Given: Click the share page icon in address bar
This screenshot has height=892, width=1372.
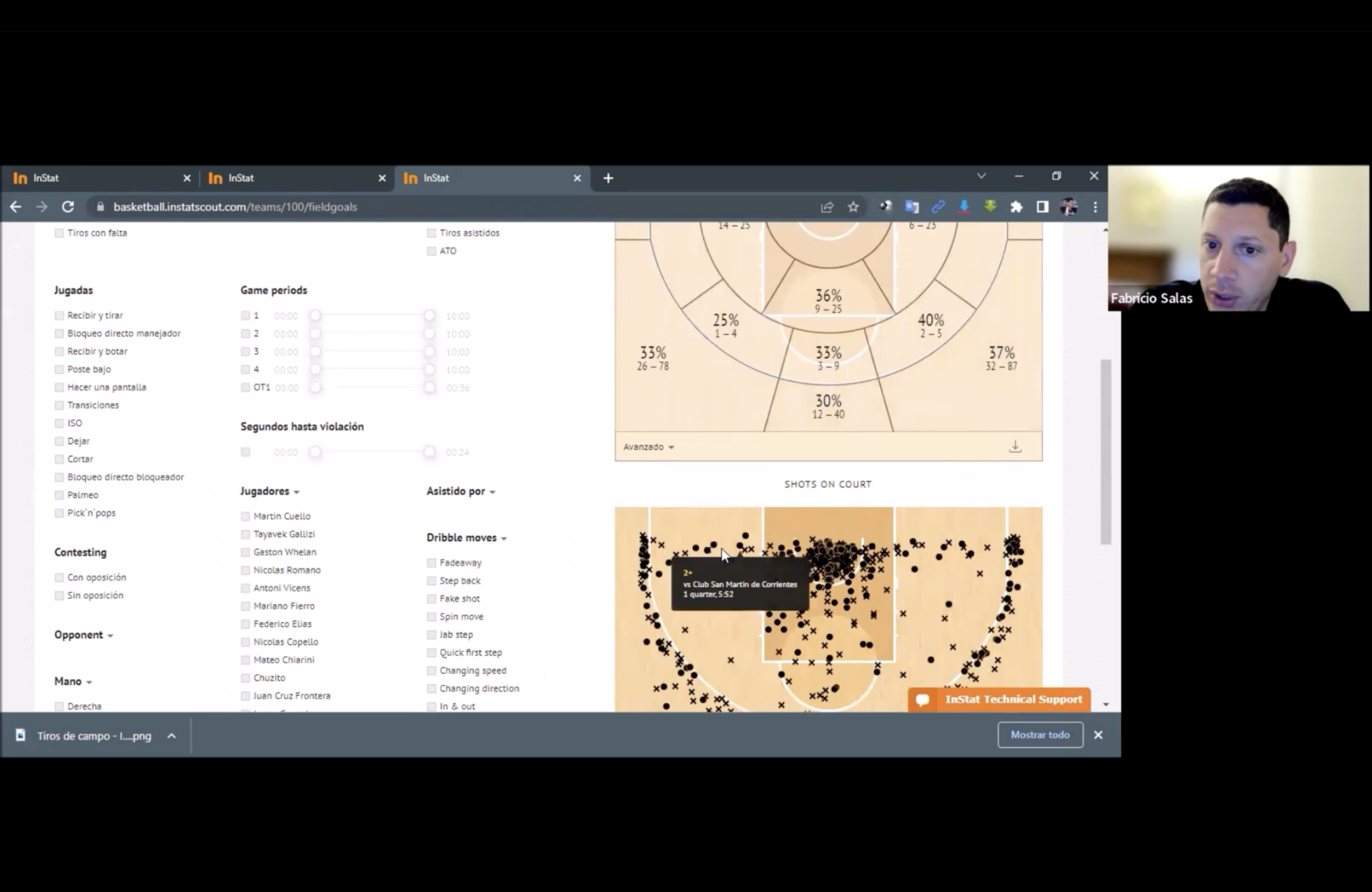Looking at the screenshot, I should click(x=827, y=207).
